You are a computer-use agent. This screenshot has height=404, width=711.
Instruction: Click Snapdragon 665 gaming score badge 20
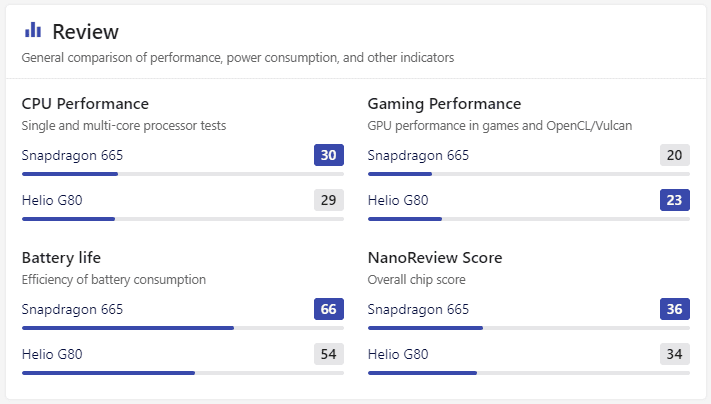click(x=675, y=155)
